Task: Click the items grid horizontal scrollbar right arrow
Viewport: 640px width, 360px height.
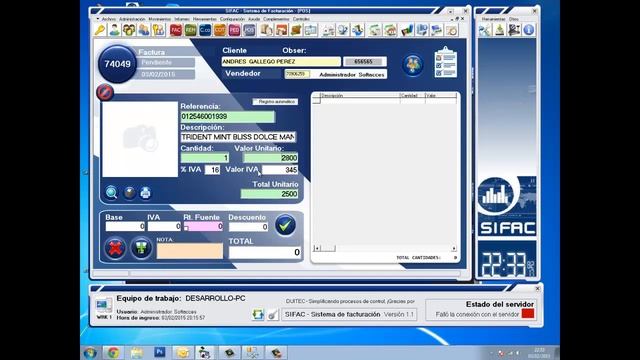Action: [x=454, y=248]
